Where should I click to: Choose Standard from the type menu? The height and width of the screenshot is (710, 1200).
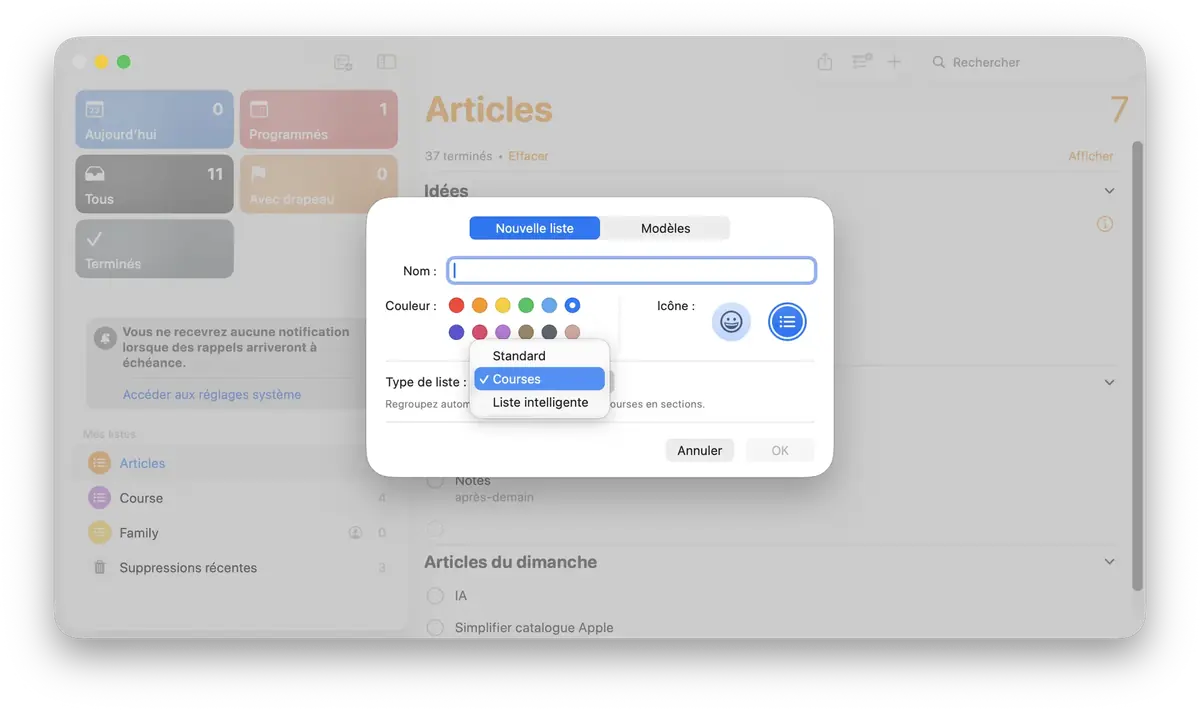coord(519,355)
